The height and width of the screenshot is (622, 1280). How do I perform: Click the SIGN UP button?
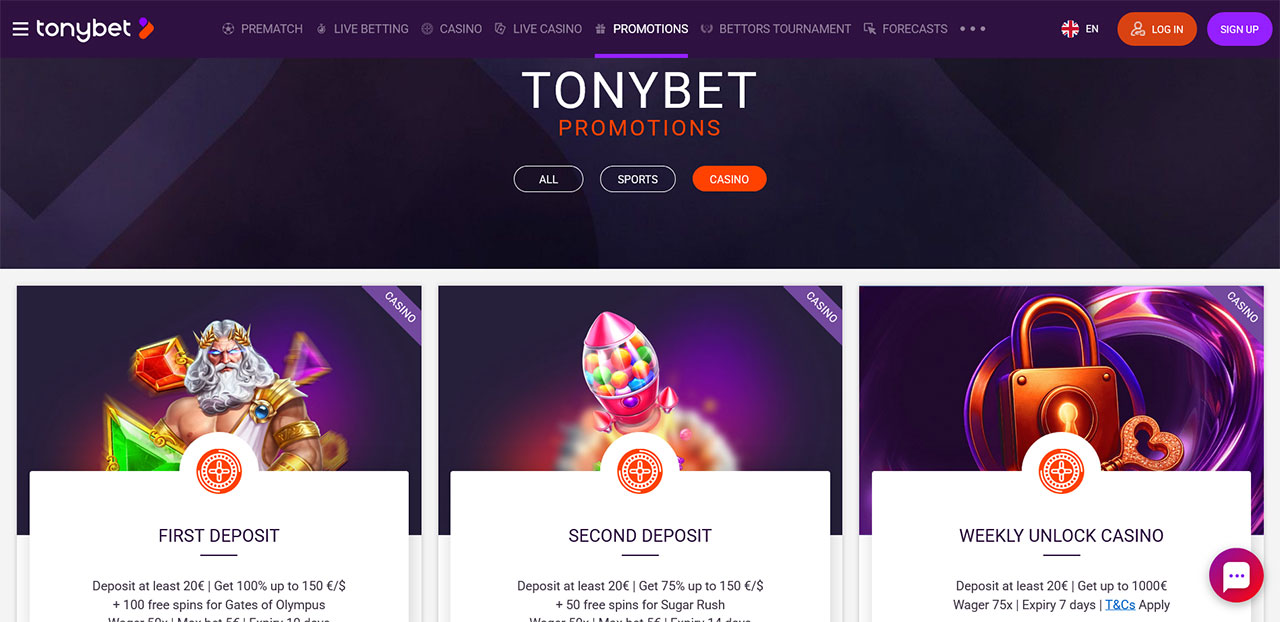(1239, 29)
